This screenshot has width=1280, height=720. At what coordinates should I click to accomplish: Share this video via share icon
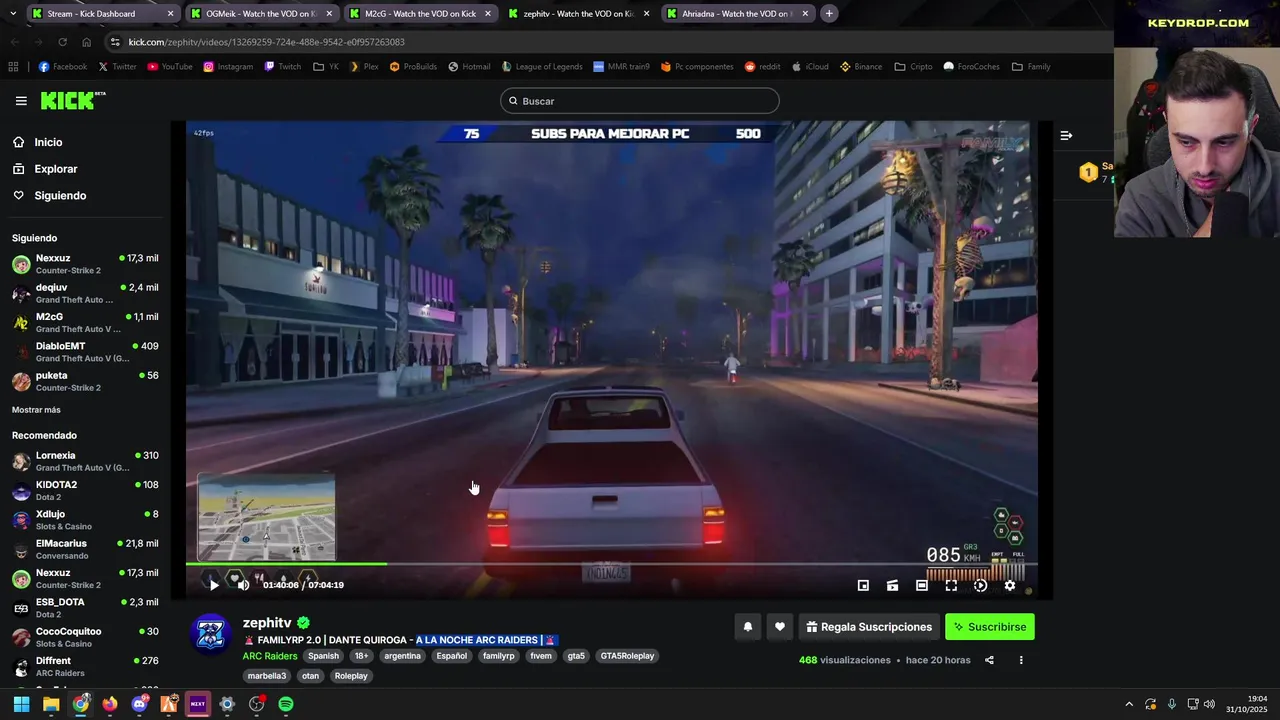tap(989, 660)
